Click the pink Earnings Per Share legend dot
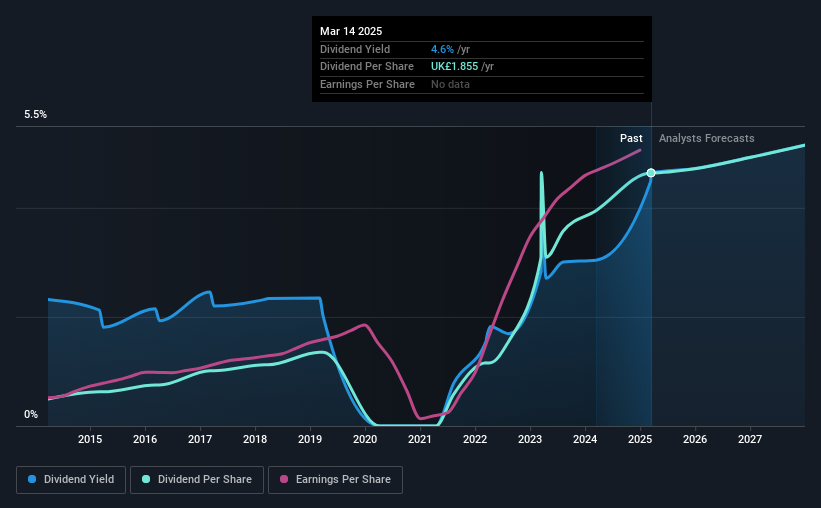821x508 pixels. (x=284, y=479)
